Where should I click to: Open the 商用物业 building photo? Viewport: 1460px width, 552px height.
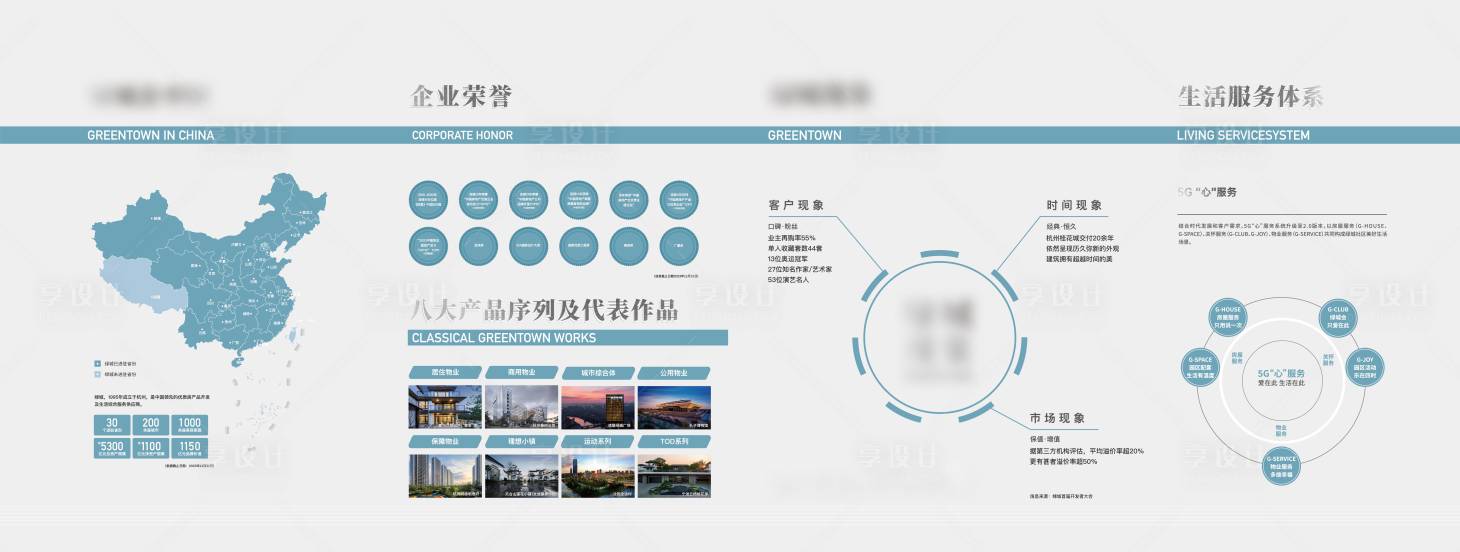tap(521, 407)
